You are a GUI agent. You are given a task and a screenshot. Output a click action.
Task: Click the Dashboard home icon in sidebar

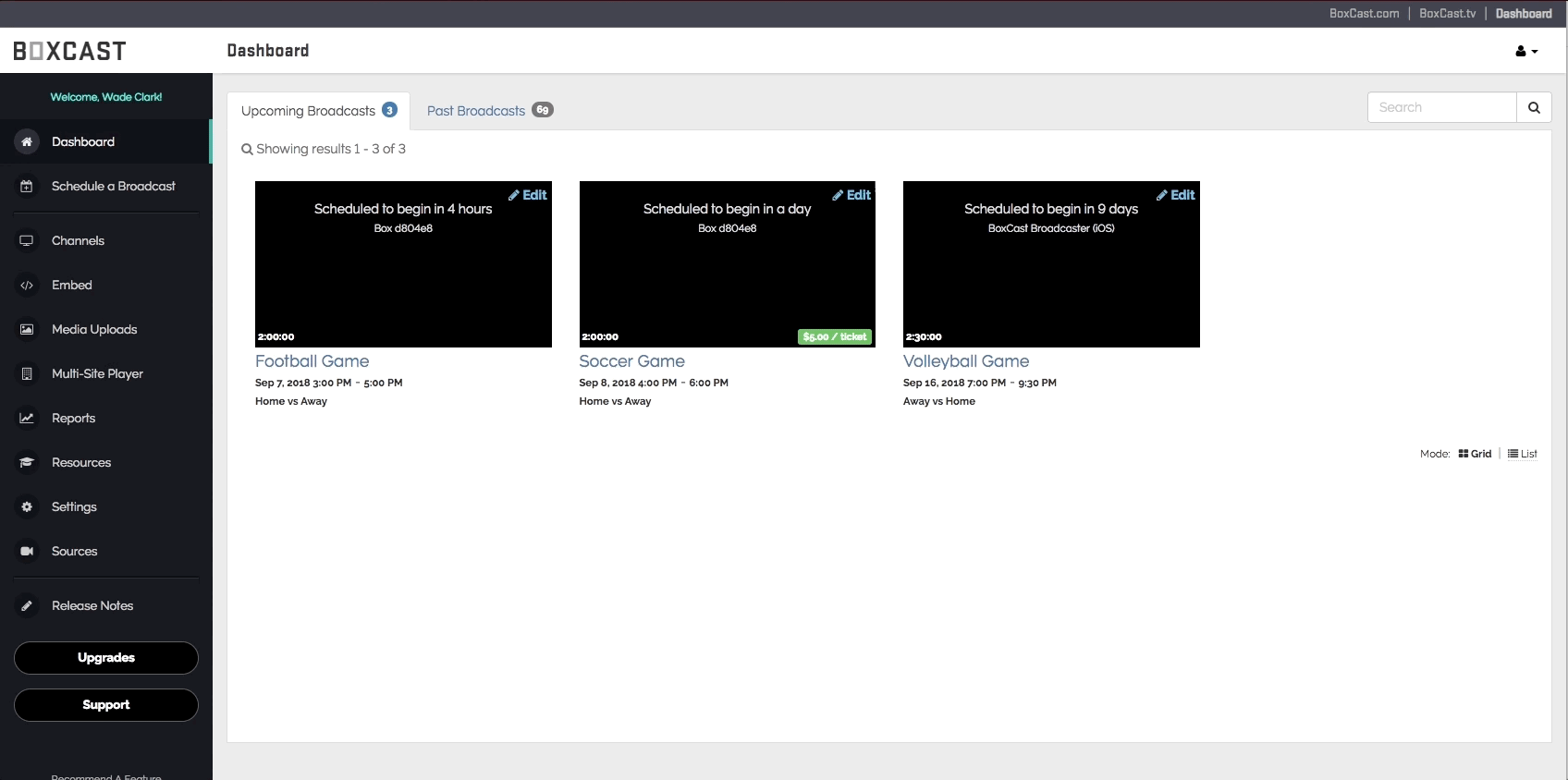[27, 141]
